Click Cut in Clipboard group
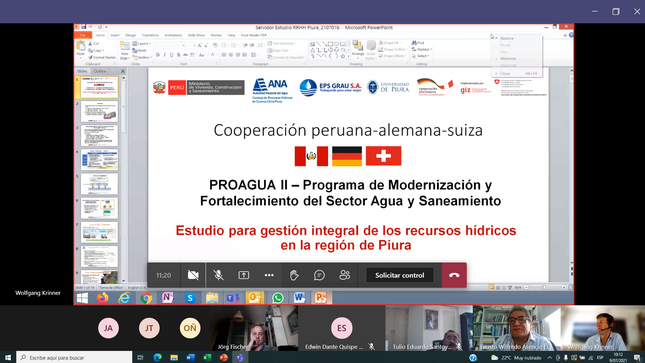The height and width of the screenshot is (363, 645). coord(94,43)
